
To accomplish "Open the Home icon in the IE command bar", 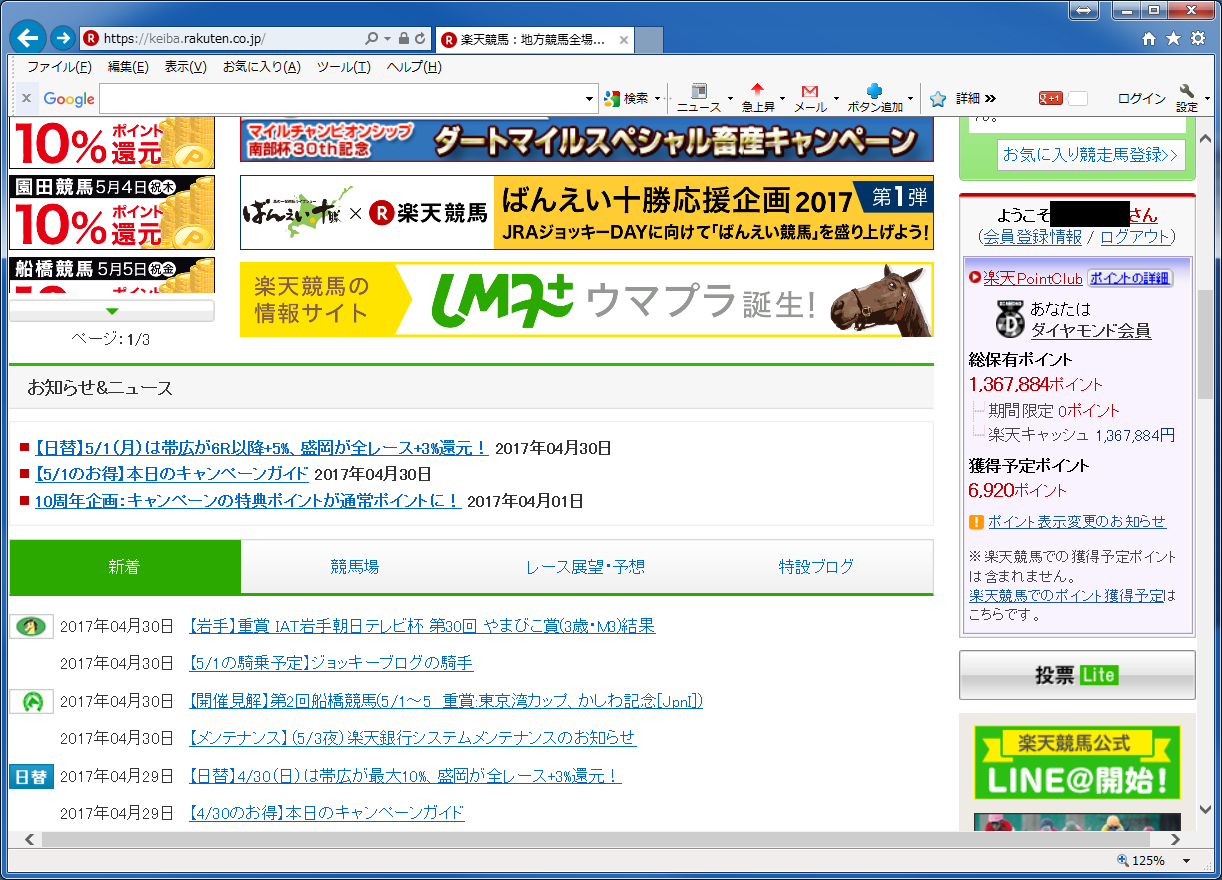I will [1149, 39].
